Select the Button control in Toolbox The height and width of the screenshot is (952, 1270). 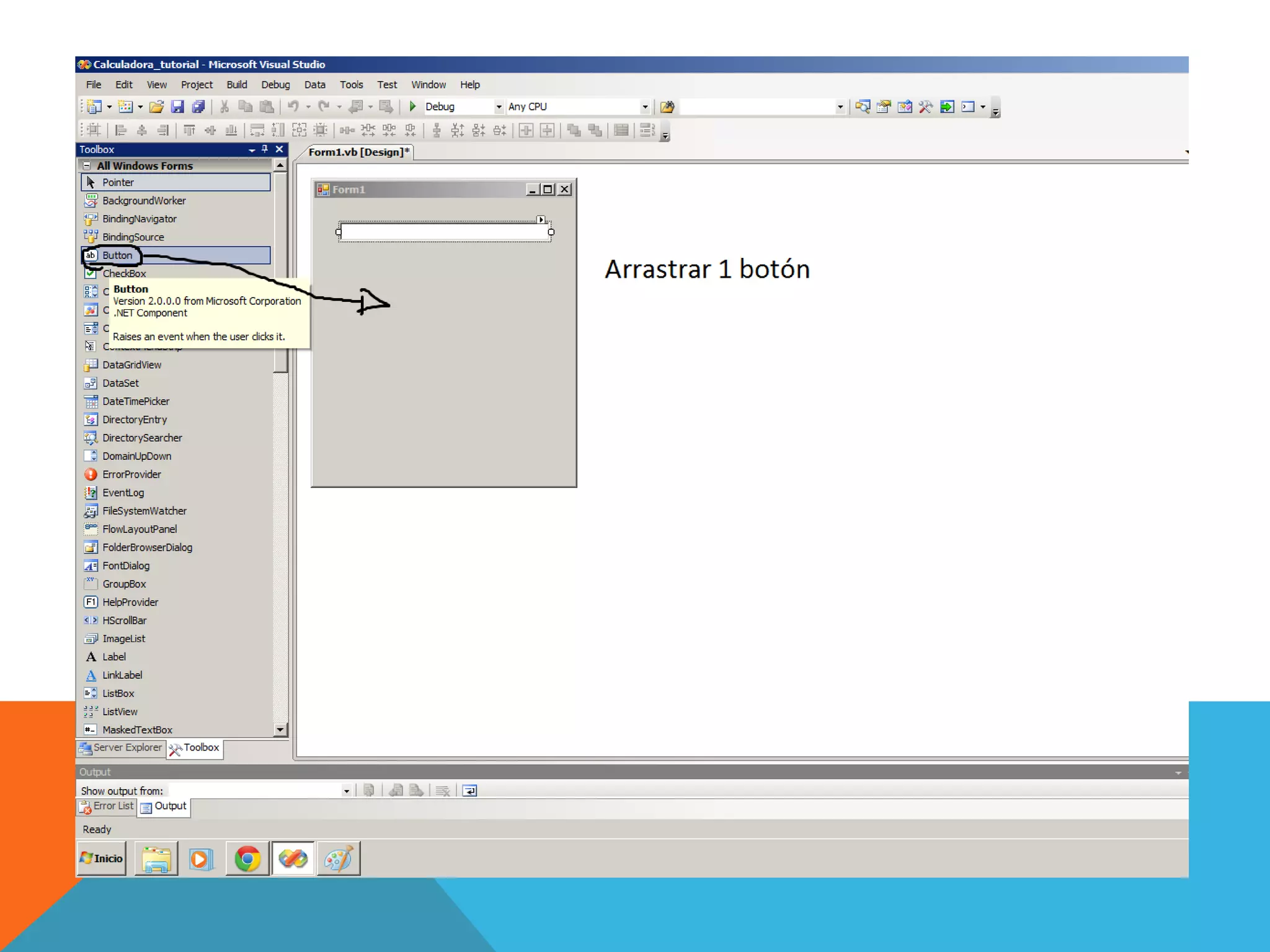tap(117, 255)
